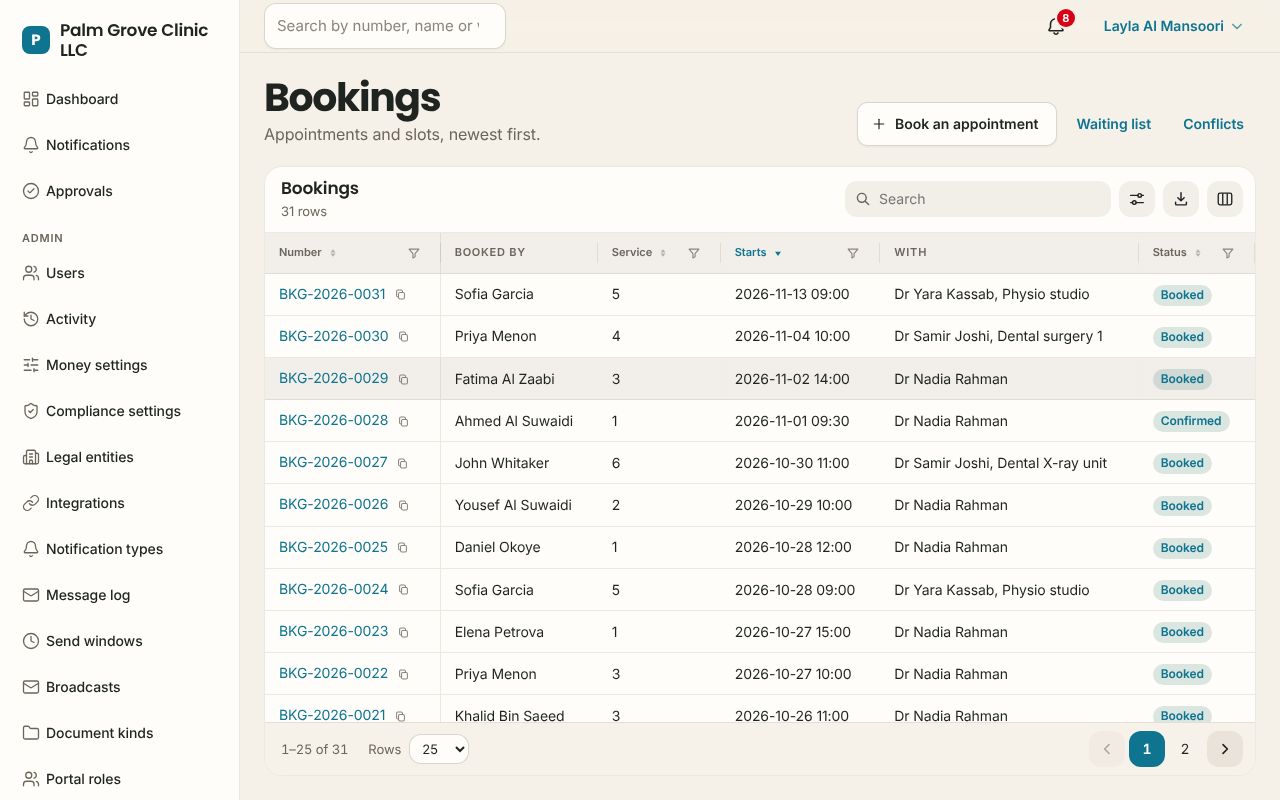Sort bookings by Status column
1280x800 pixels.
pyautogui.click(x=1176, y=253)
